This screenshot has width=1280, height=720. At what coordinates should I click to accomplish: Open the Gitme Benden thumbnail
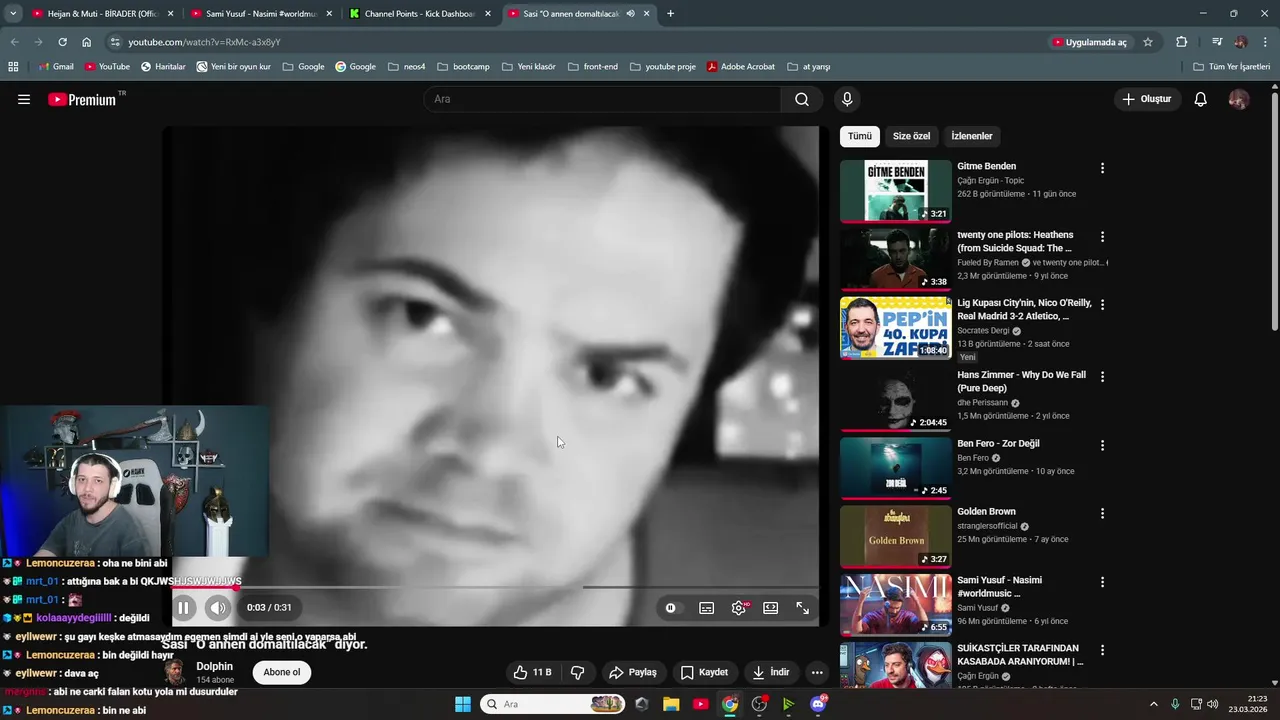896,191
